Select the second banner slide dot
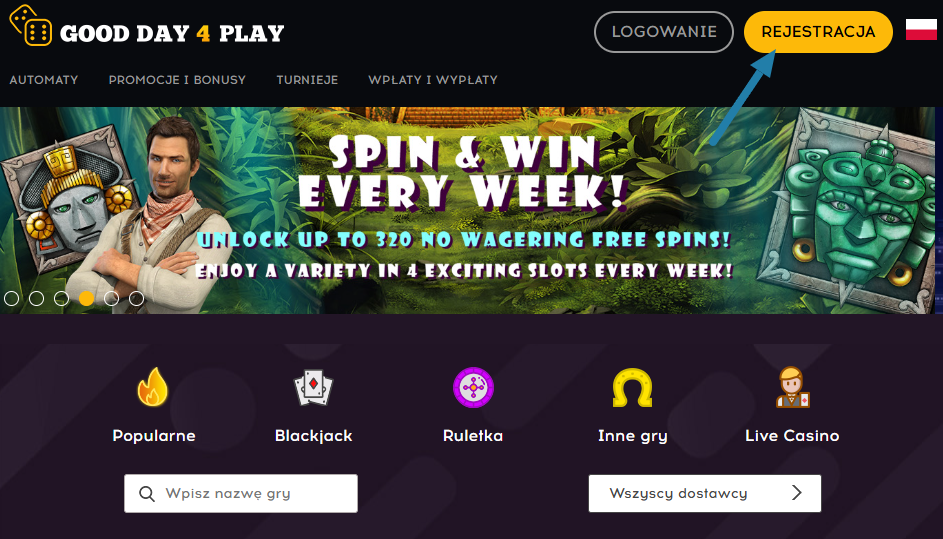Image resolution: width=943 pixels, height=539 pixels. [37, 298]
